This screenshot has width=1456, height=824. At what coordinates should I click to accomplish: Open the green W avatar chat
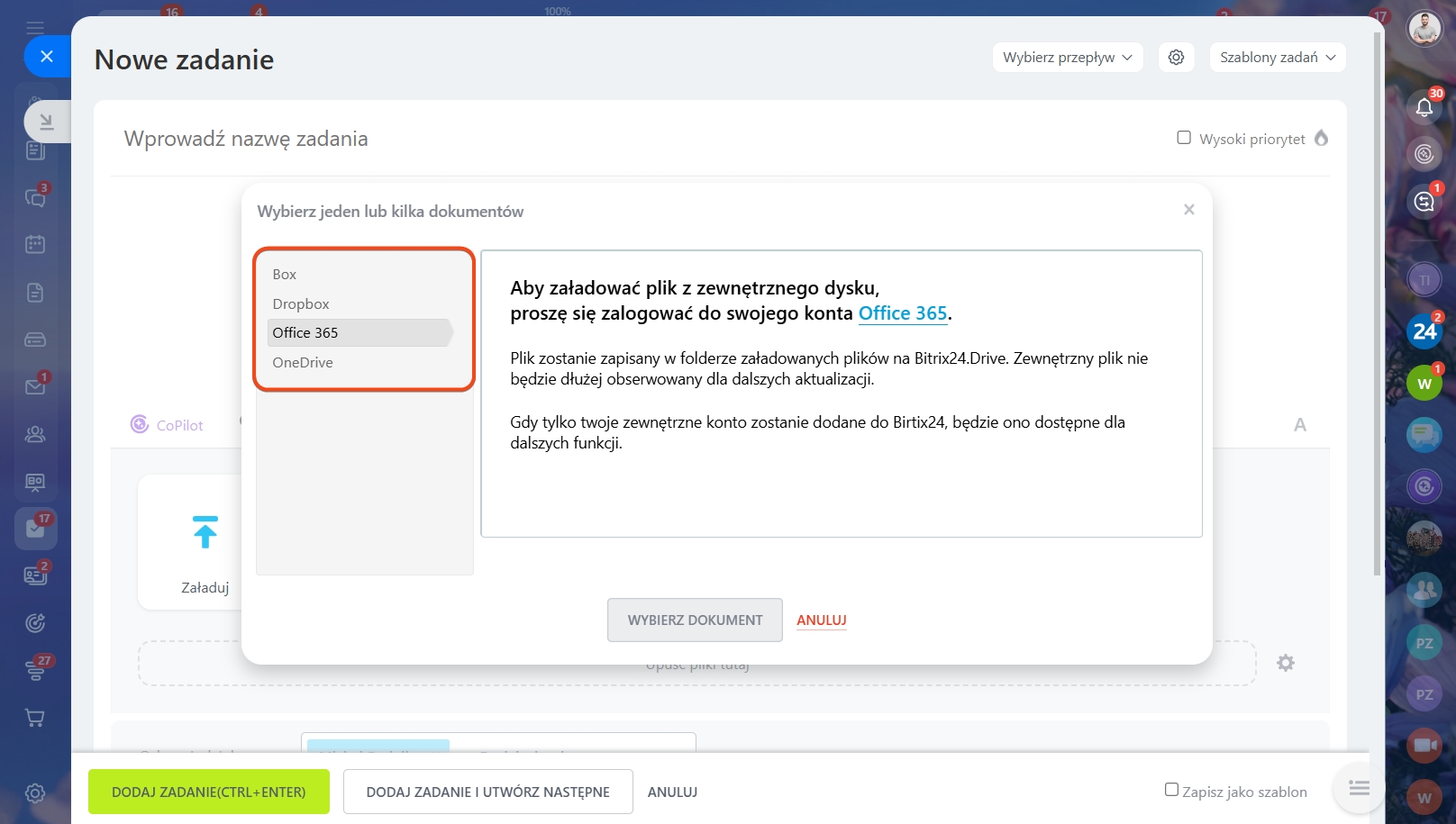pos(1424,383)
